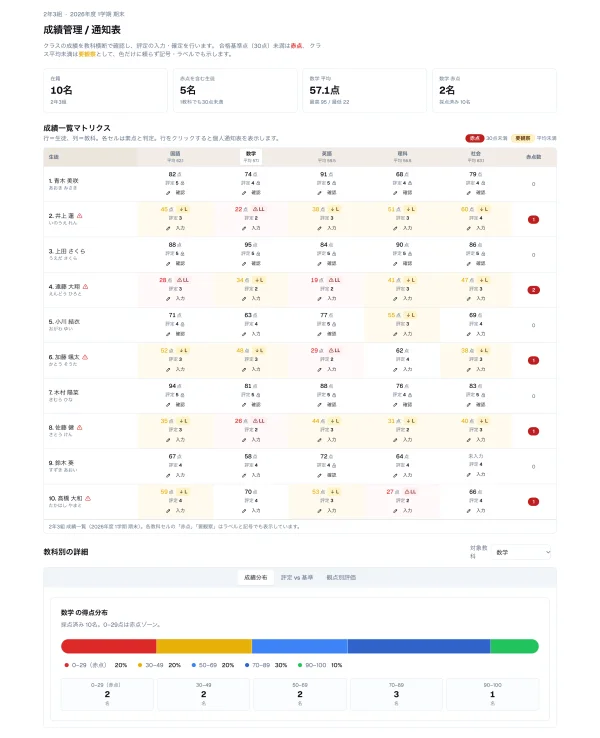The width and height of the screenshot is (600, 738).
Task: Open student row 3. 上田 さくら
Action: 300,255
